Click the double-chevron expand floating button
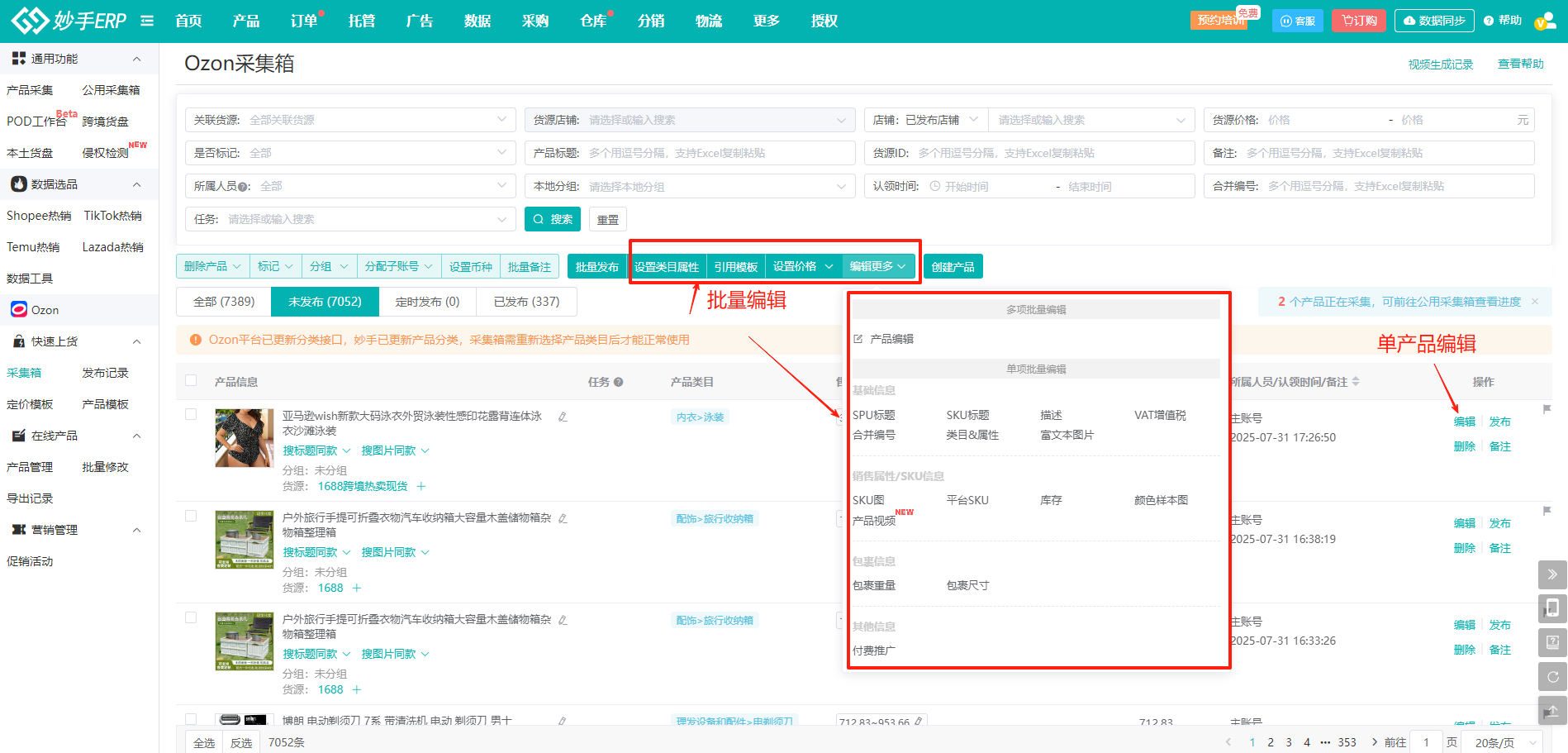 click(x=1552, y=574)
